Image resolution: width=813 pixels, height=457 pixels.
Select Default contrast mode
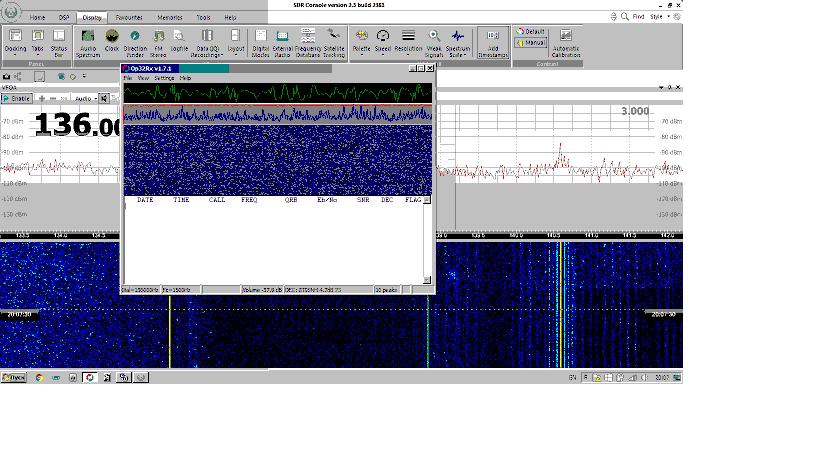531,31
